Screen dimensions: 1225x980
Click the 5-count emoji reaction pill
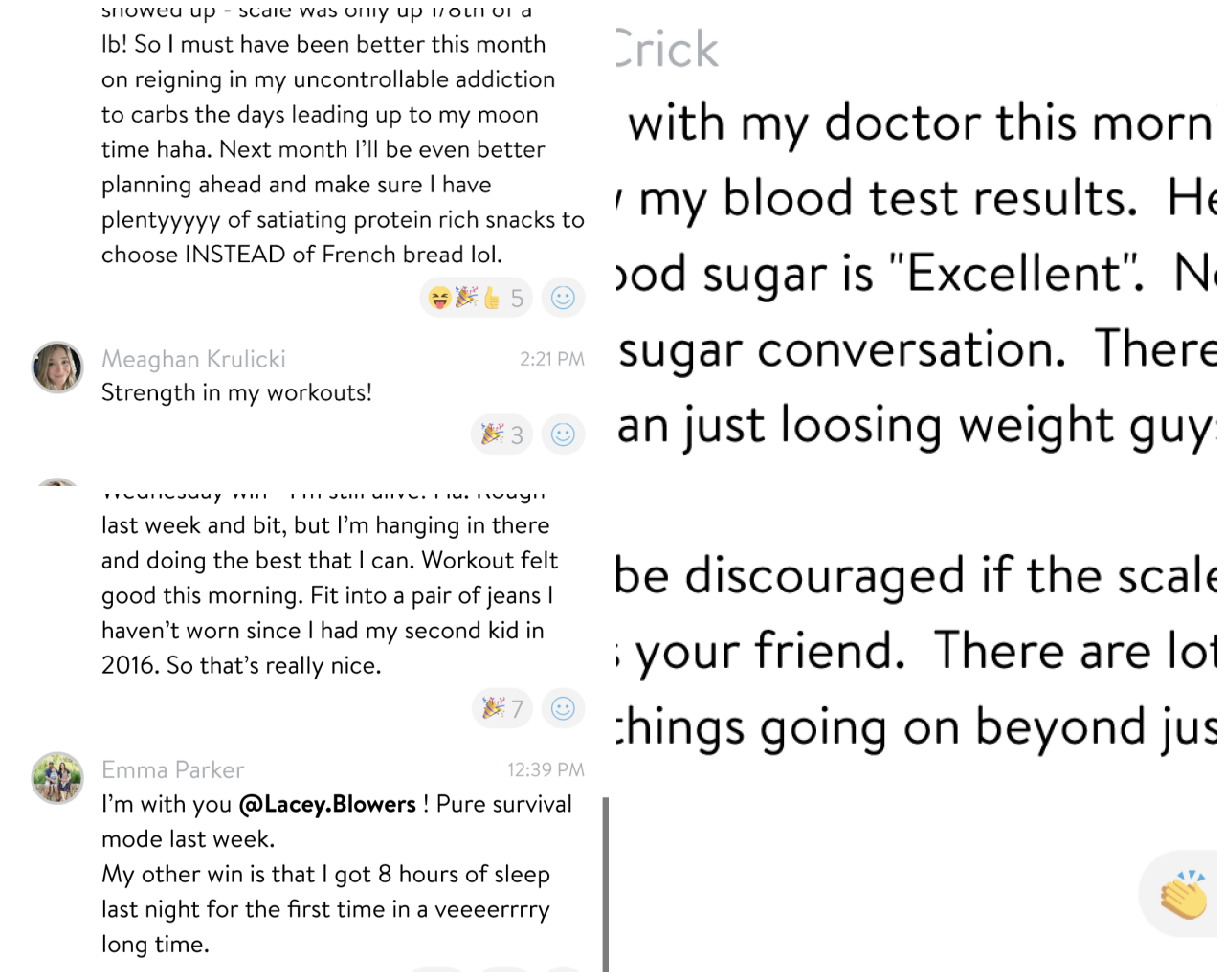478,298
